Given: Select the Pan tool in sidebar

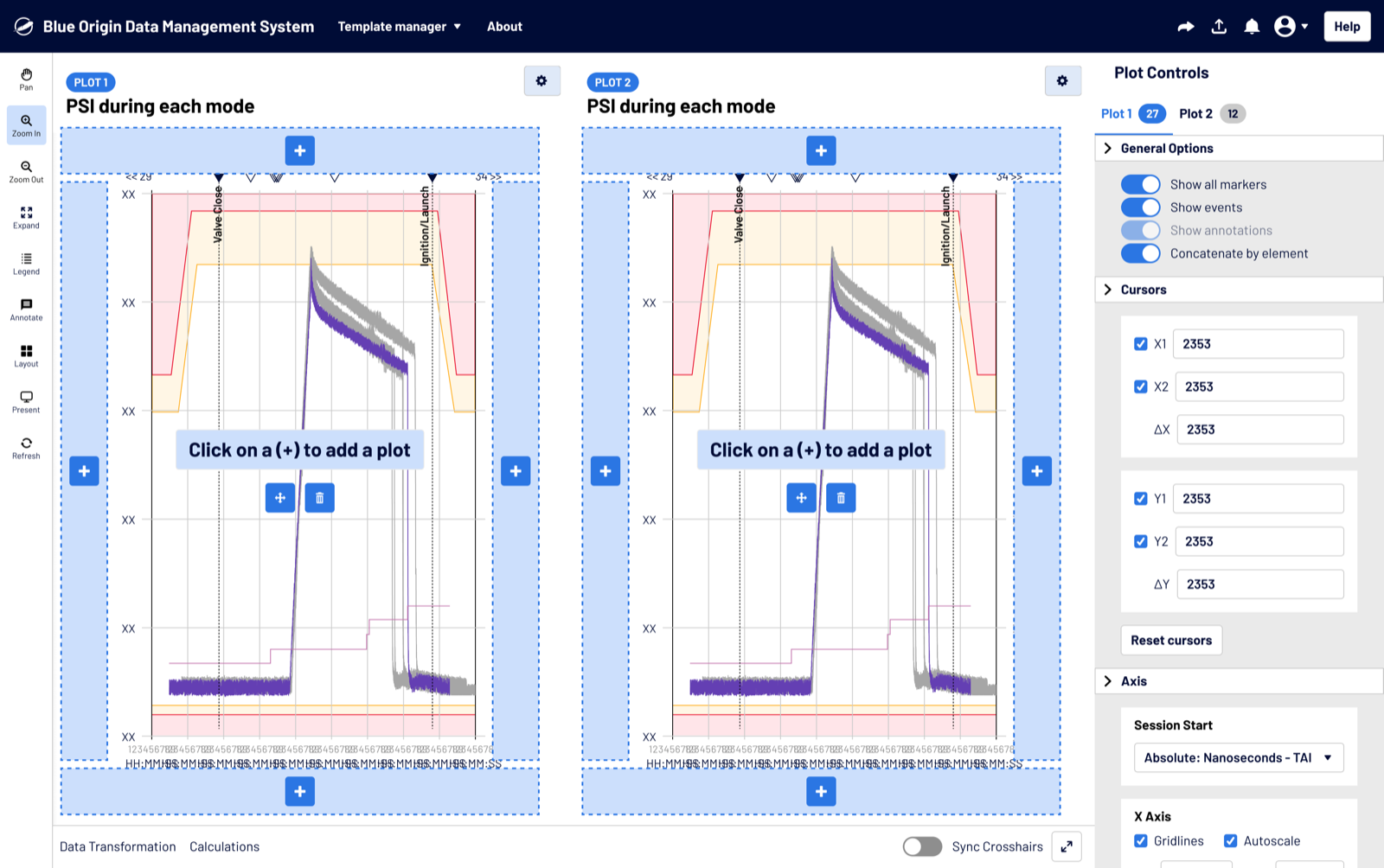Looking at the screenshot, I should point(26,79).
